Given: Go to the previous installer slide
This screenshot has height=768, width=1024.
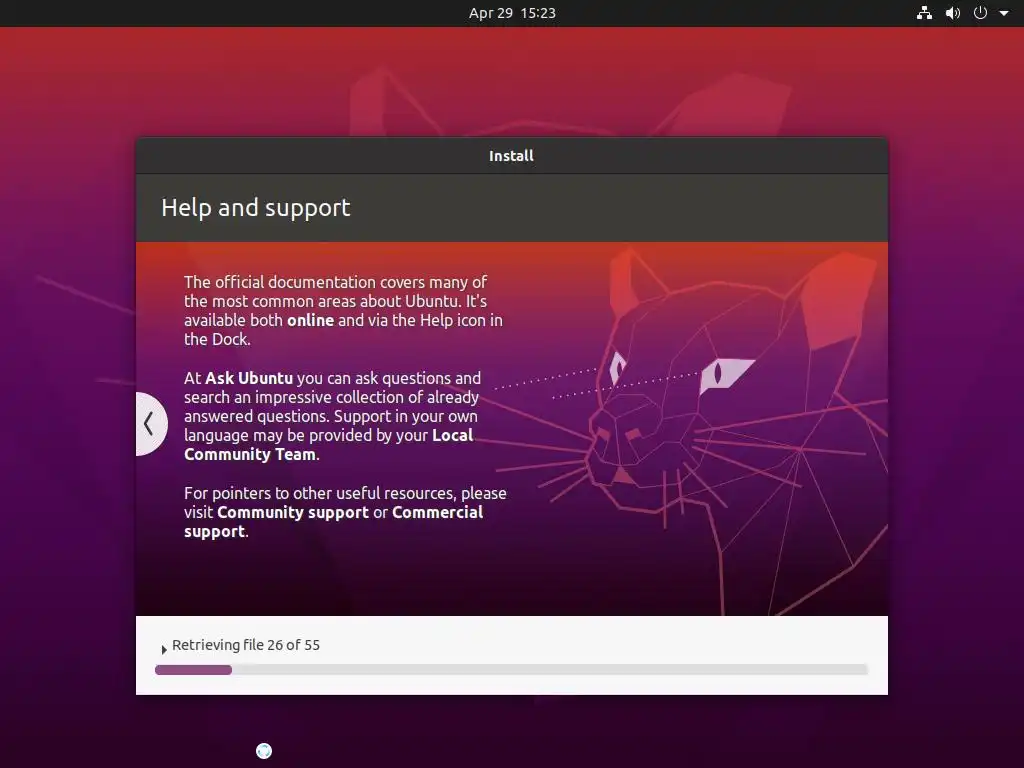Looking at the screenshot, I should (150, 424).
